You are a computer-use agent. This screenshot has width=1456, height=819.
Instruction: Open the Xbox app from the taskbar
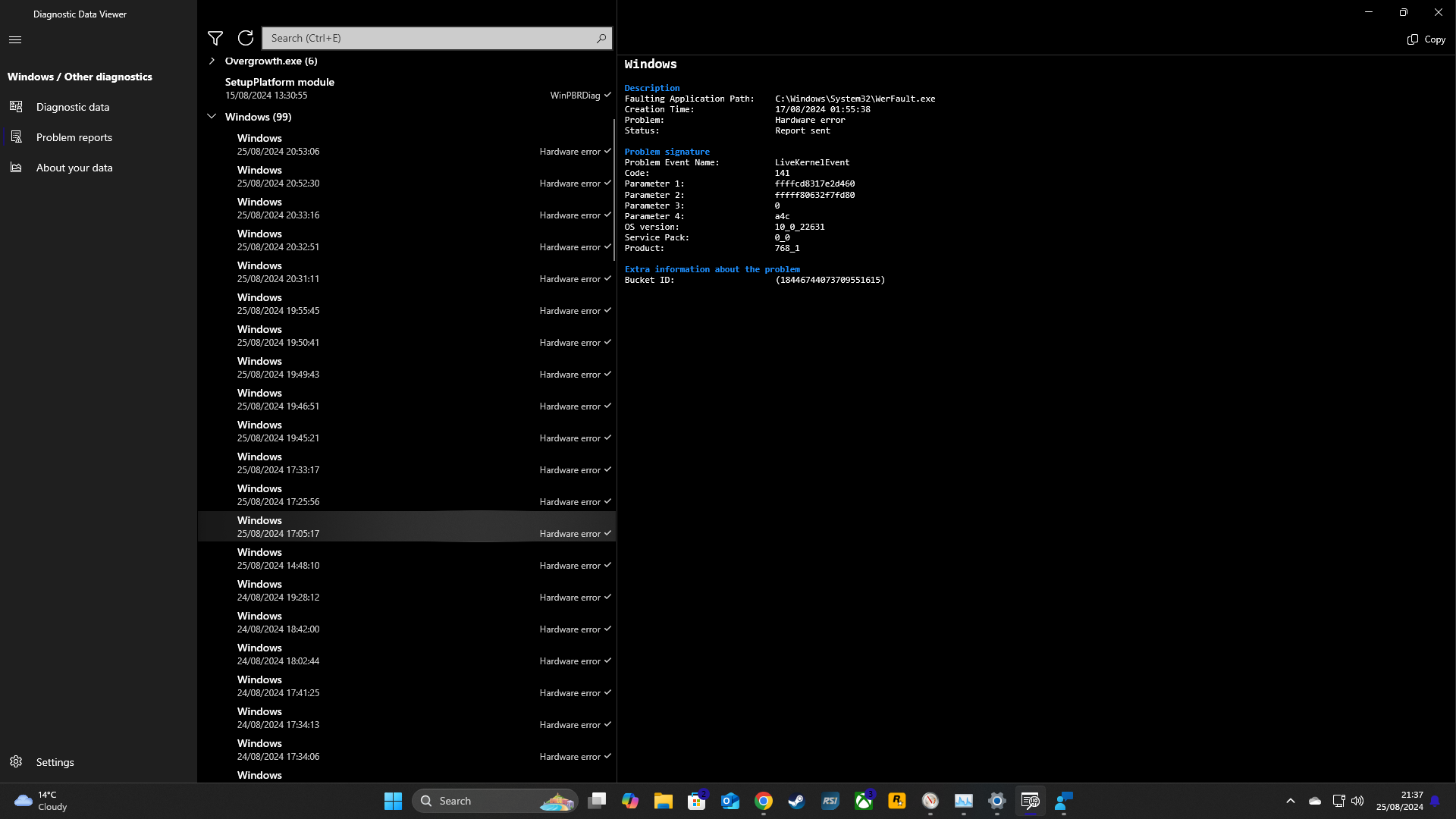click(x=864, y=801)
